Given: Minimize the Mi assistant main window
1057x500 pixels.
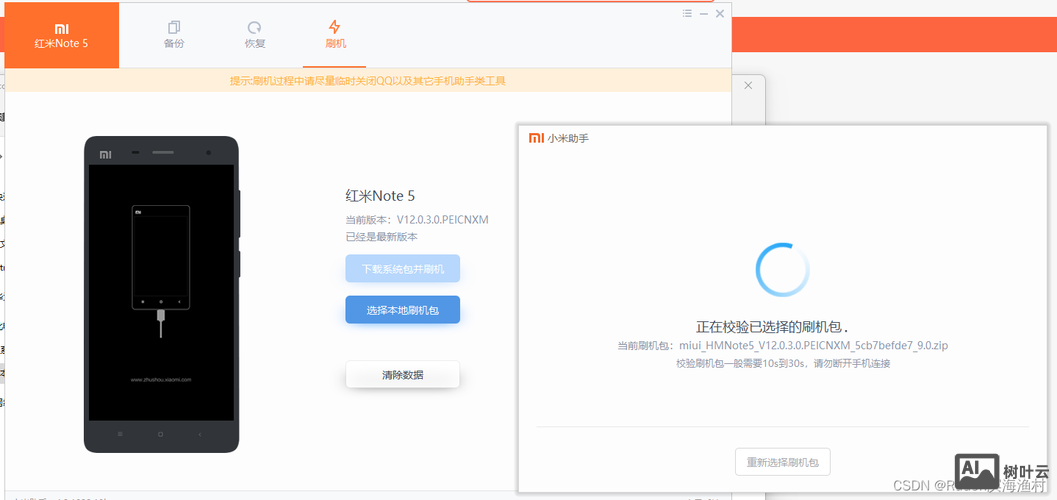Looking at the screenshot, I should [x=704, y=13].
